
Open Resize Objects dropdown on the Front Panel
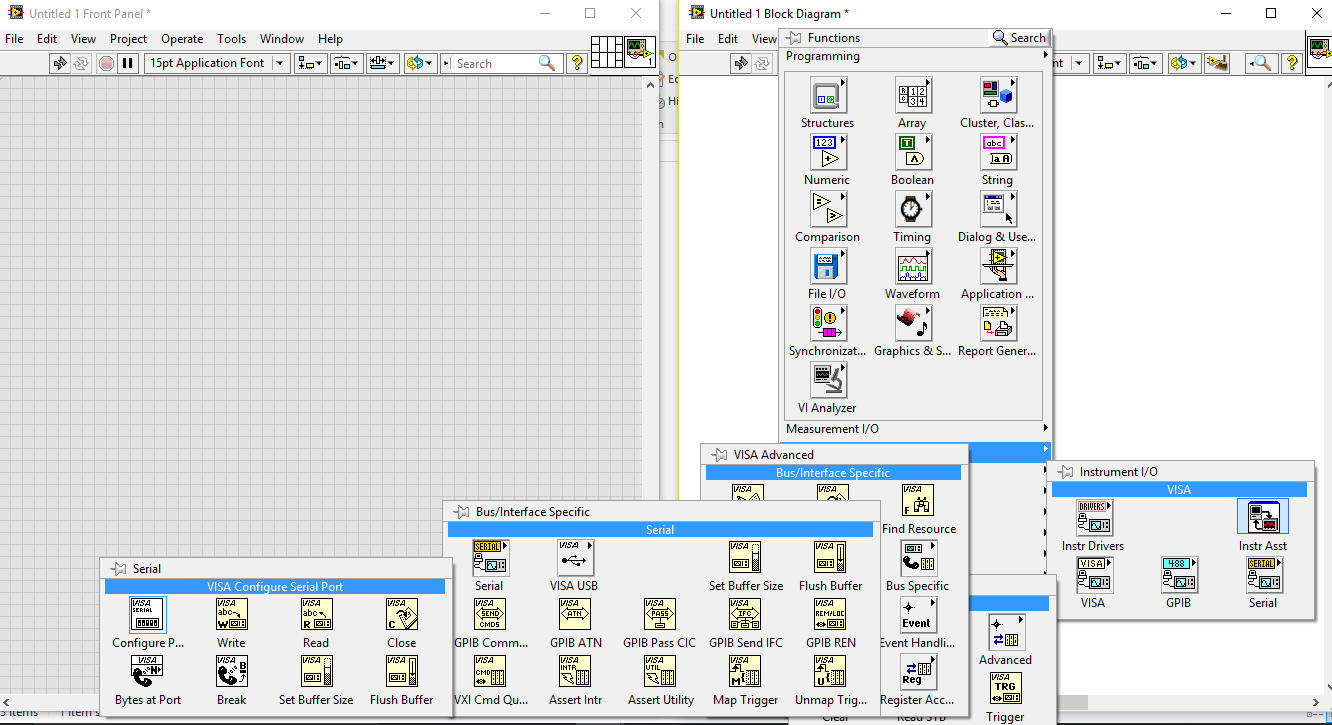click(x=382, y=63)
